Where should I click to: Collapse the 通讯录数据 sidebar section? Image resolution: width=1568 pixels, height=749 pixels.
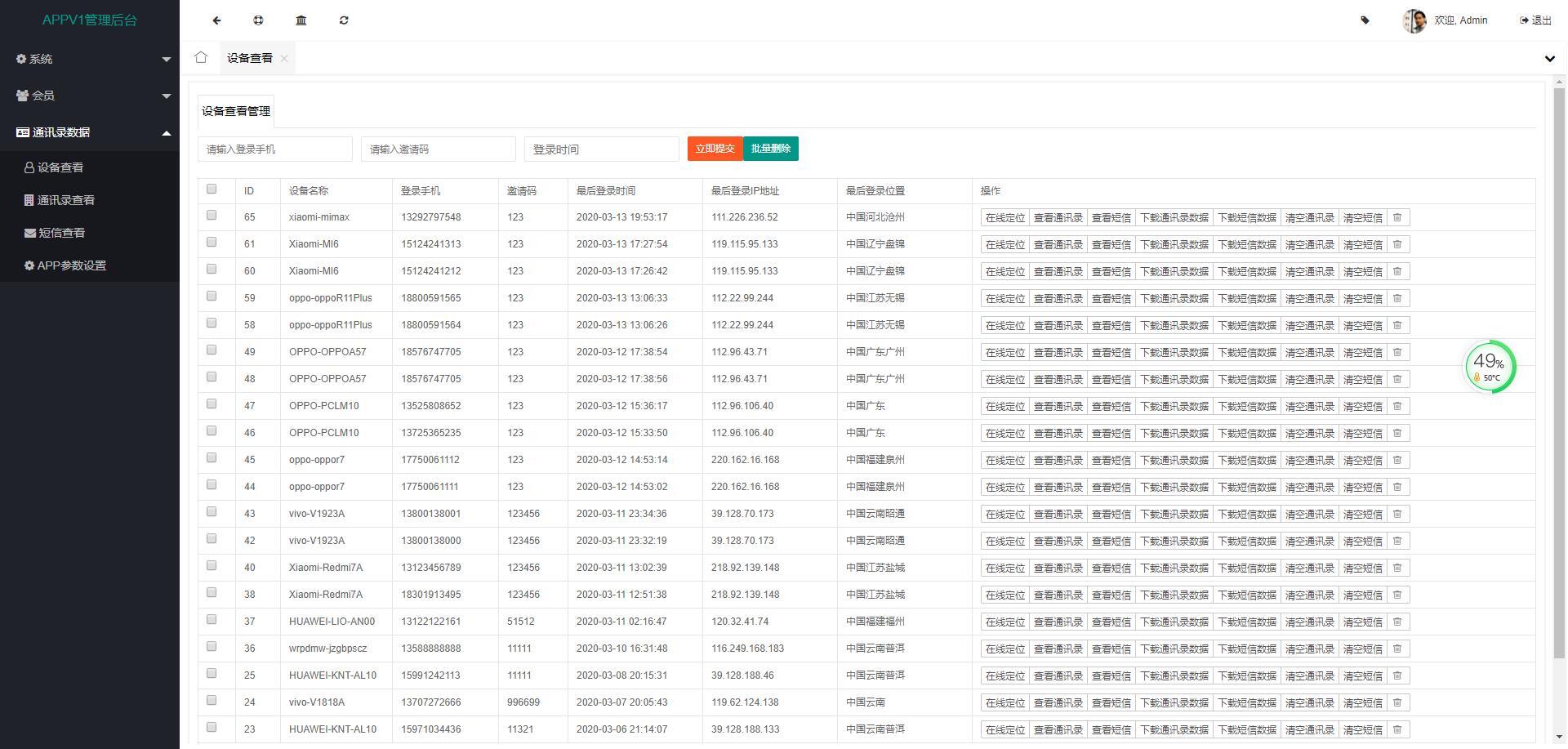pyautogui.click(x=90, y=132)
